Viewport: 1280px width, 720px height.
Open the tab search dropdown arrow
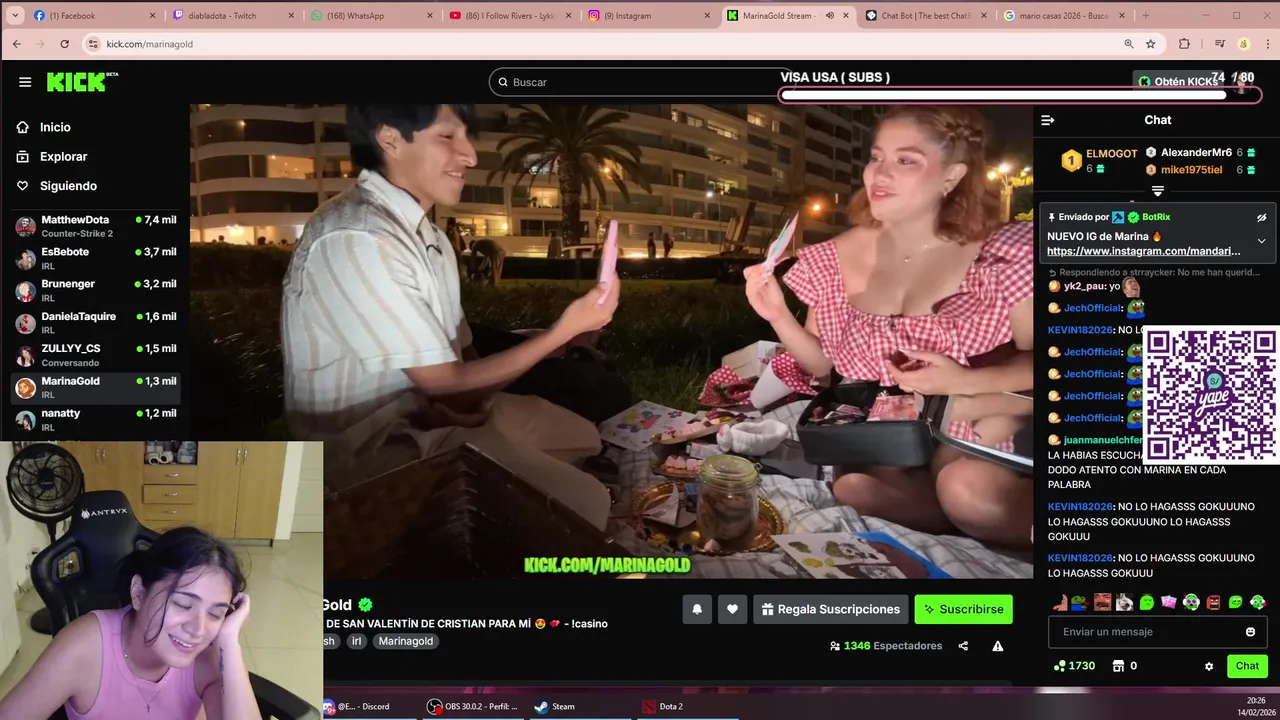(15, 16)
